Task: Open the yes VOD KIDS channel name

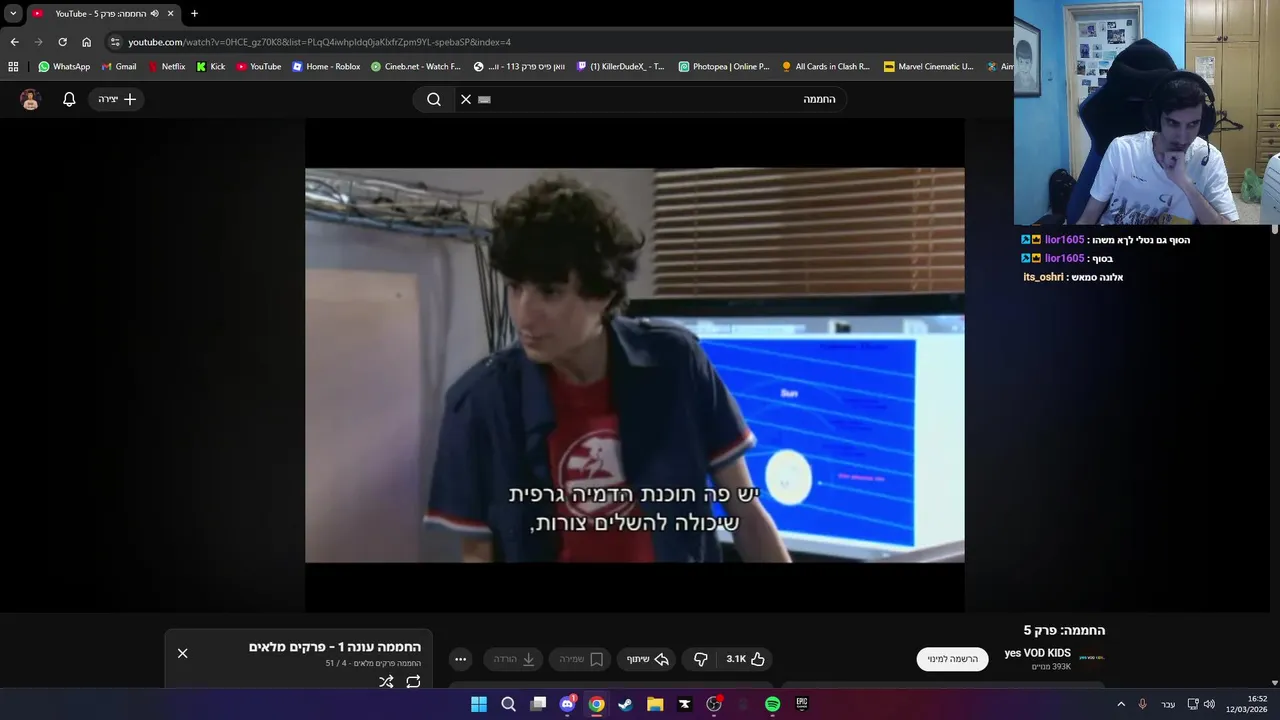Action: point(1037,653)
